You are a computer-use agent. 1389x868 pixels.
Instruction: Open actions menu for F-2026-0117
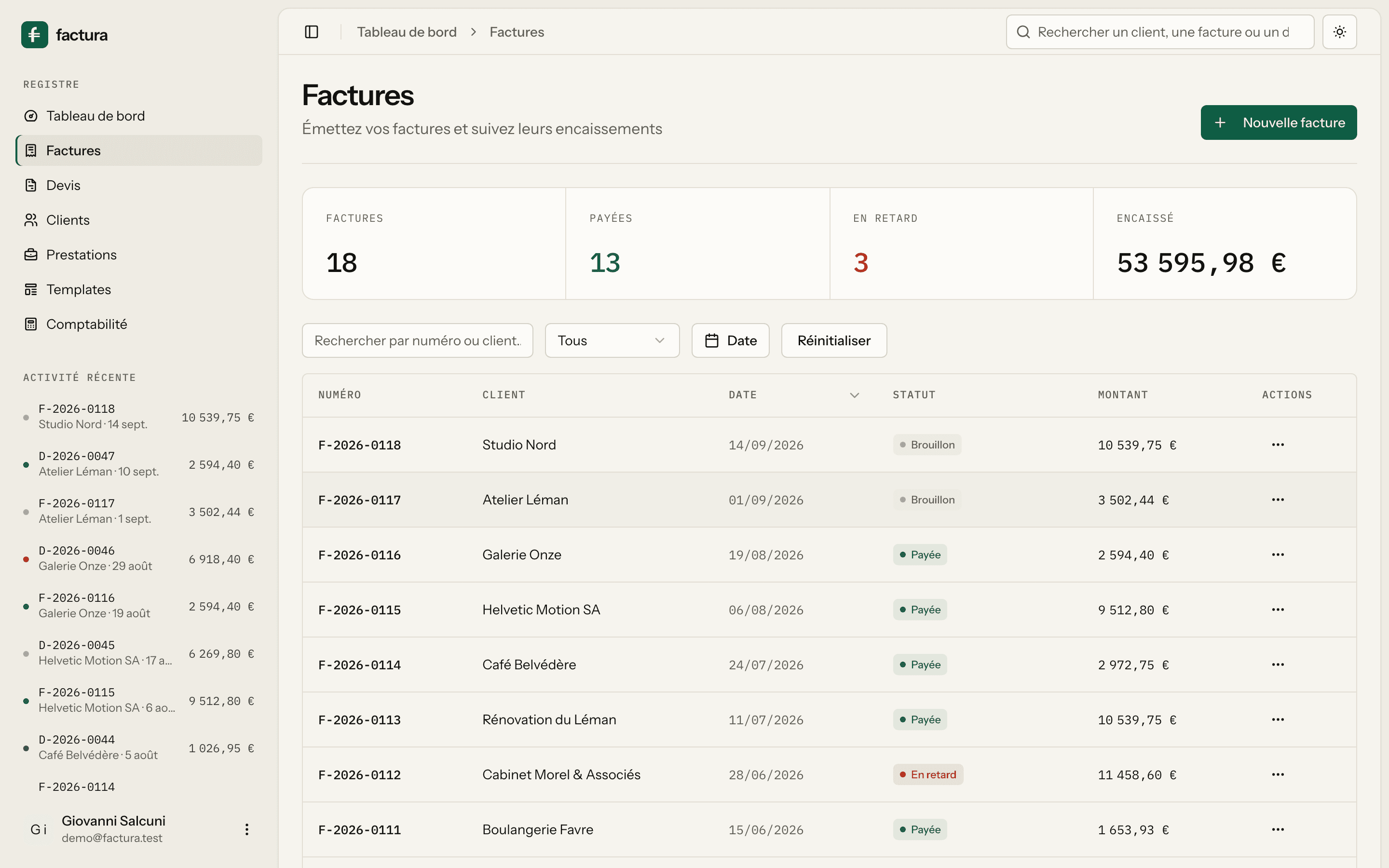coord(1278,500)
